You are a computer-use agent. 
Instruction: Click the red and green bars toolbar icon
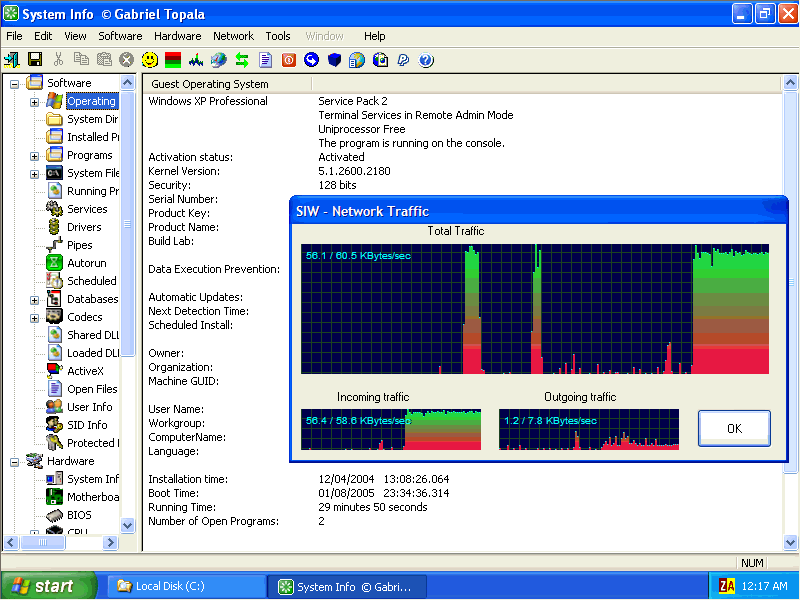point(173,60)
